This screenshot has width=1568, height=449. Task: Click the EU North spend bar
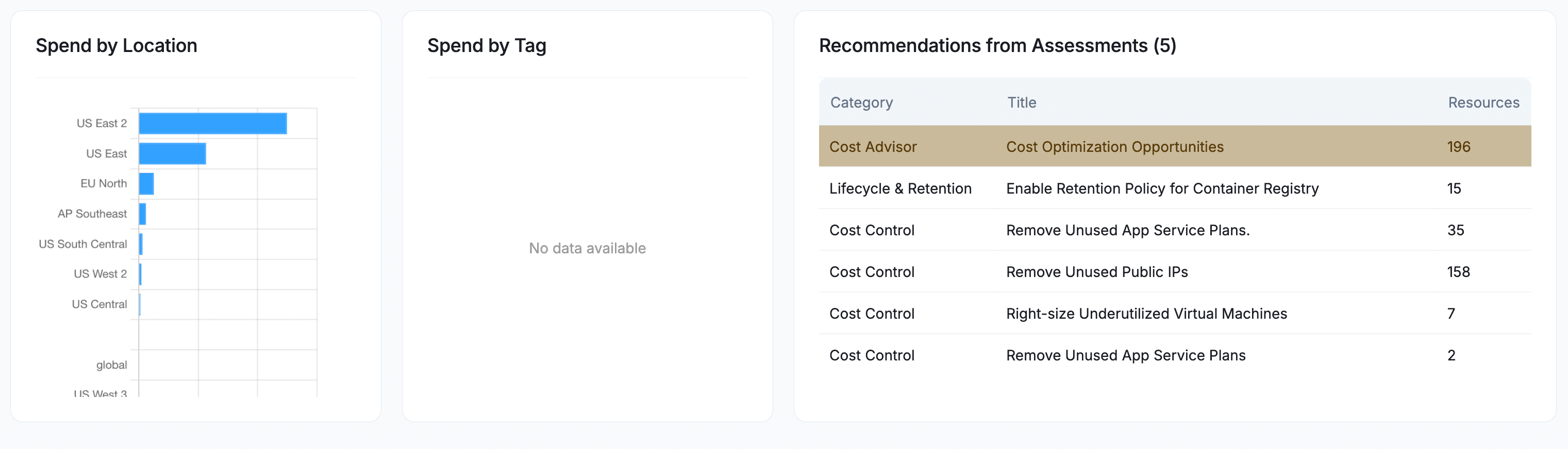[x=147, y=183]
